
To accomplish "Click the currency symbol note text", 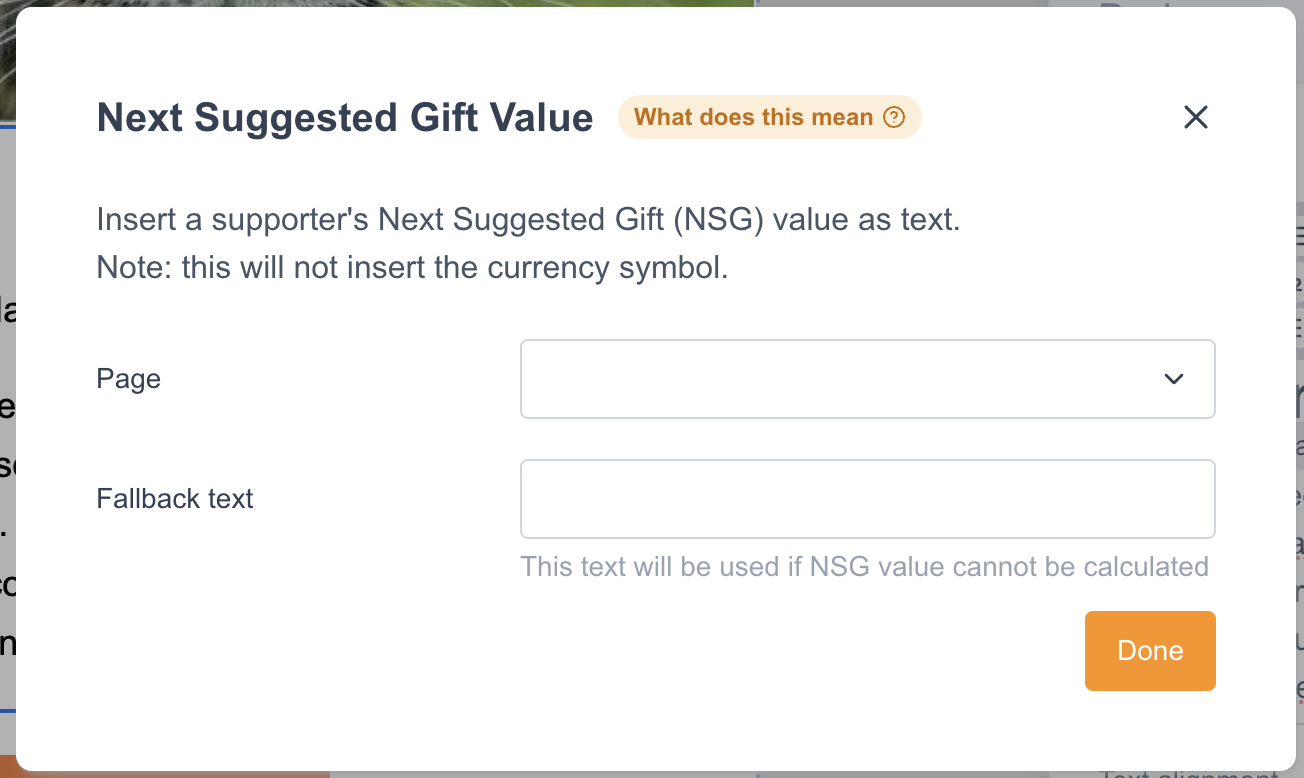I will click(412, 268).
